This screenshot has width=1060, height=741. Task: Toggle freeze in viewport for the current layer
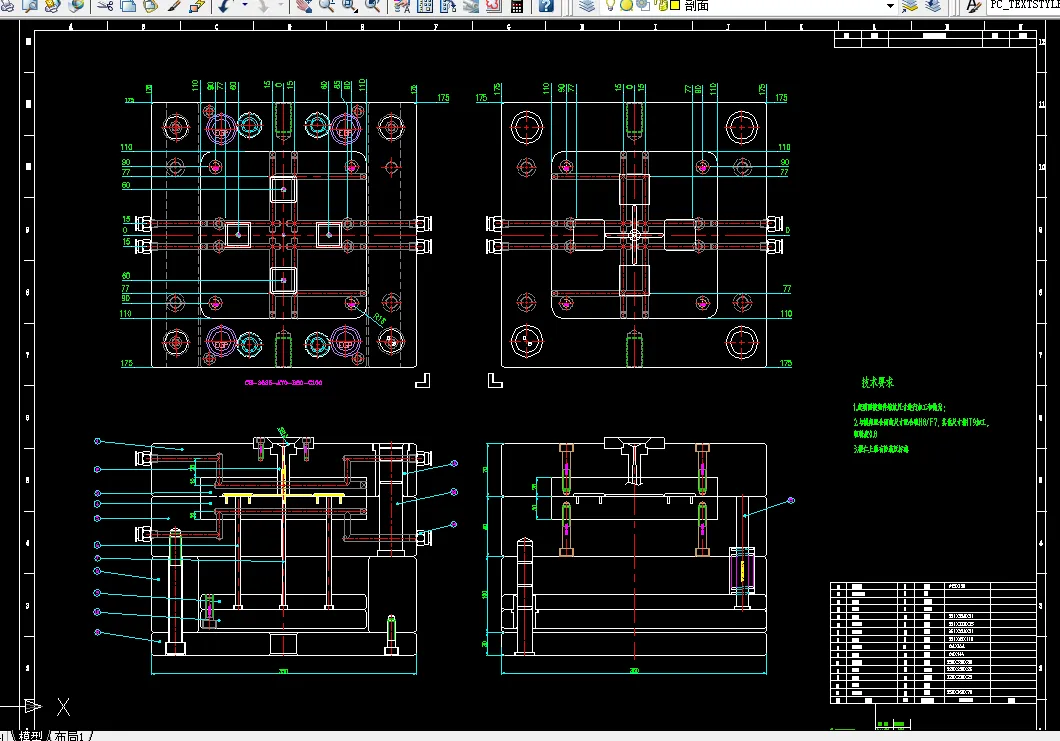click(x=642, y=5)
